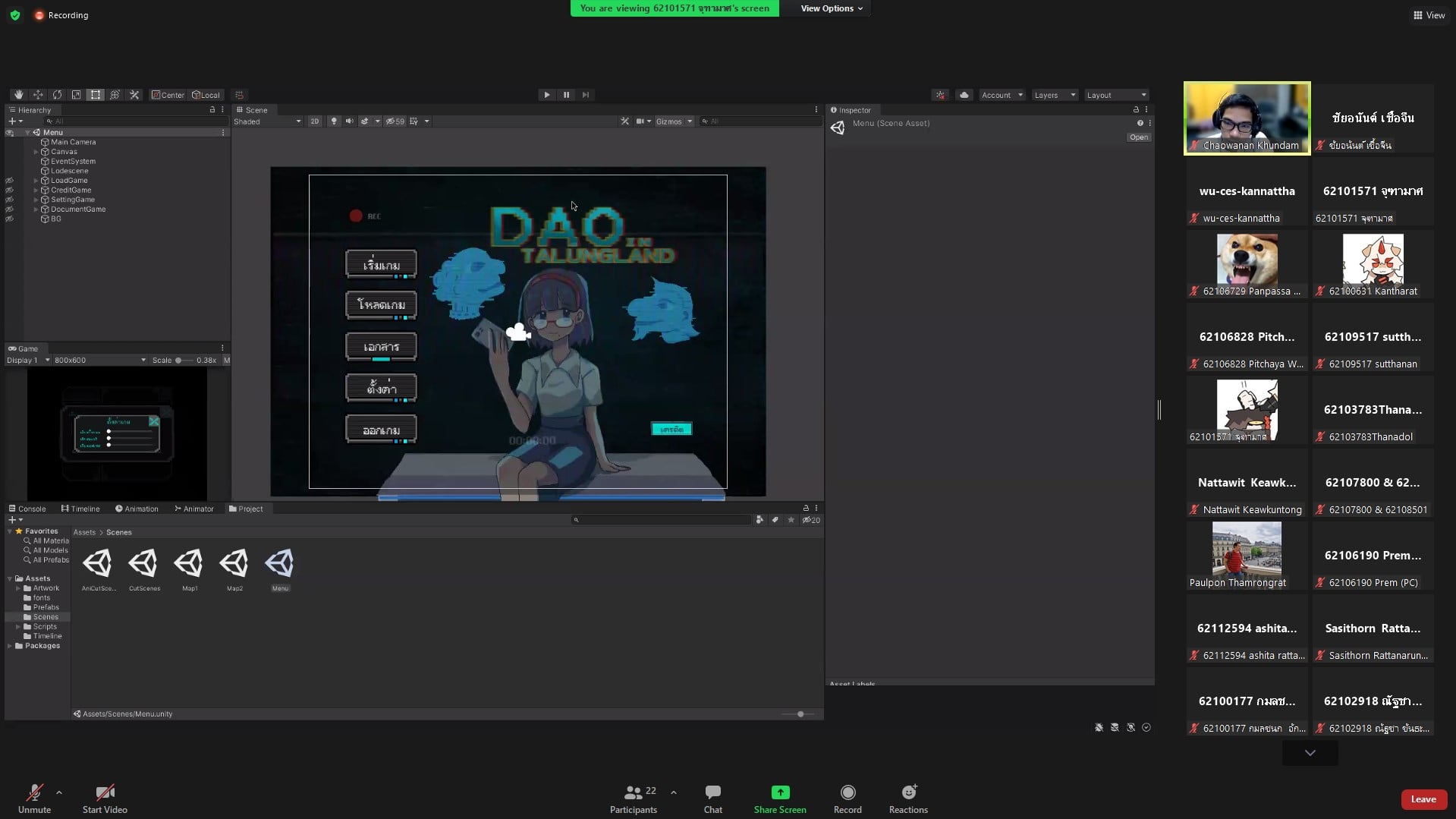Screen dimensions: 1456x819
Task: Switch to the Console tab
Action: 27,509
